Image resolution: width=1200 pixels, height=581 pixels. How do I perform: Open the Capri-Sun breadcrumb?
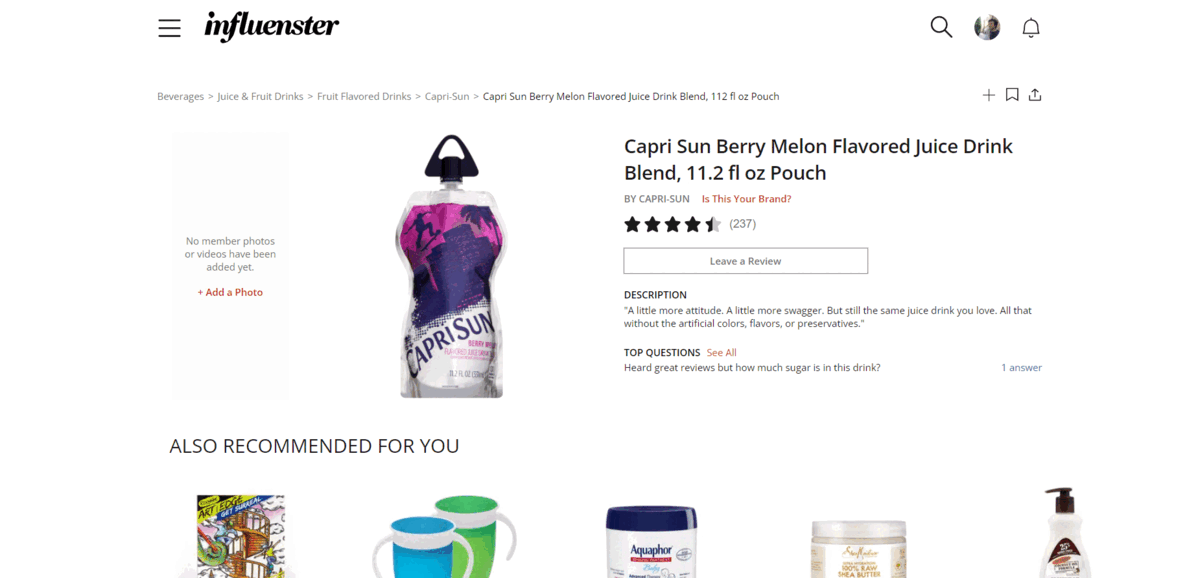pos(447,97)
